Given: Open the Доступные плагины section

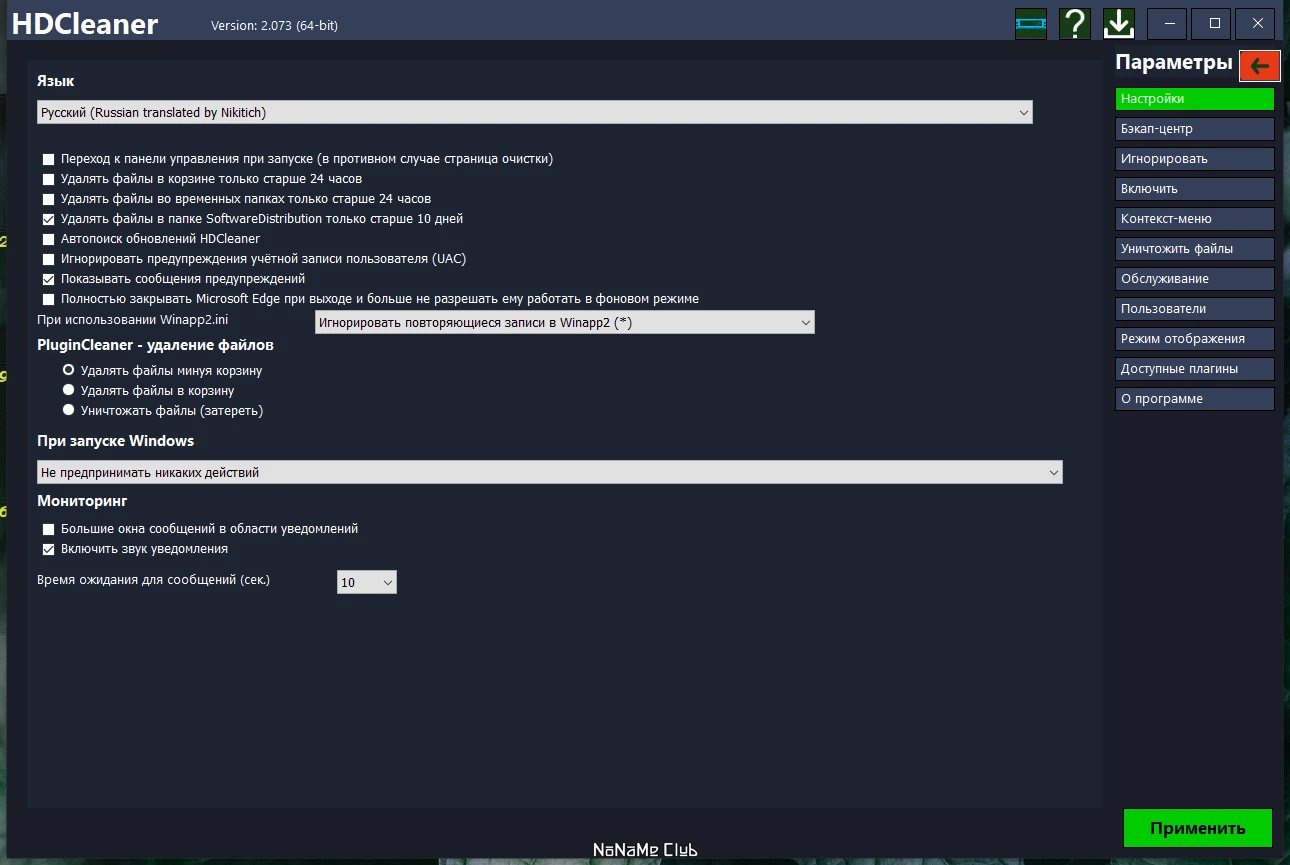Looking at the screenshot, I should (x=1195, y=369).
